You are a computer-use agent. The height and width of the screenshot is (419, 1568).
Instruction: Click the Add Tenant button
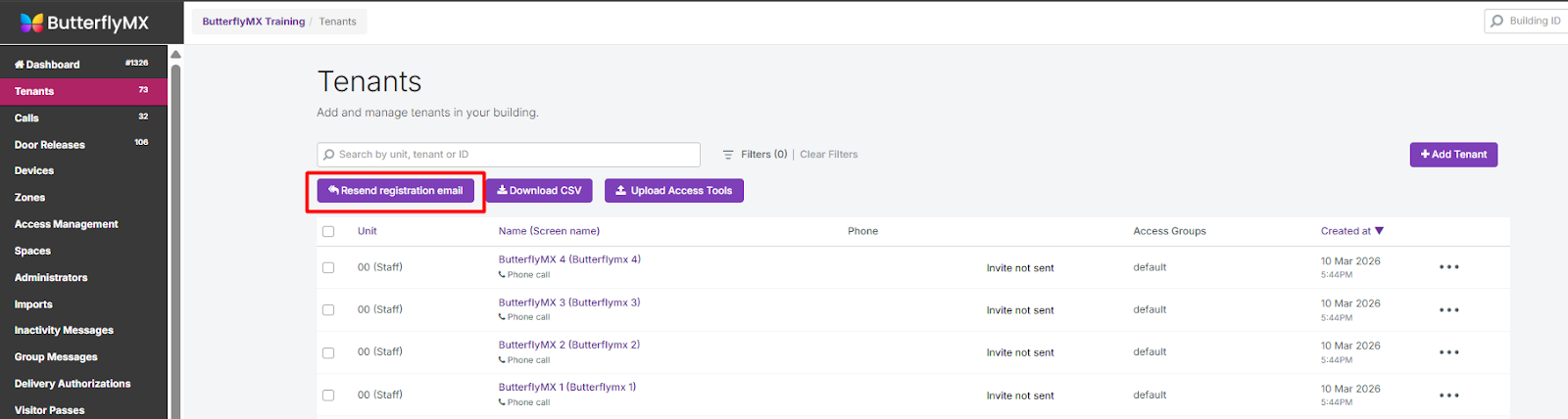click(1453, 155)
